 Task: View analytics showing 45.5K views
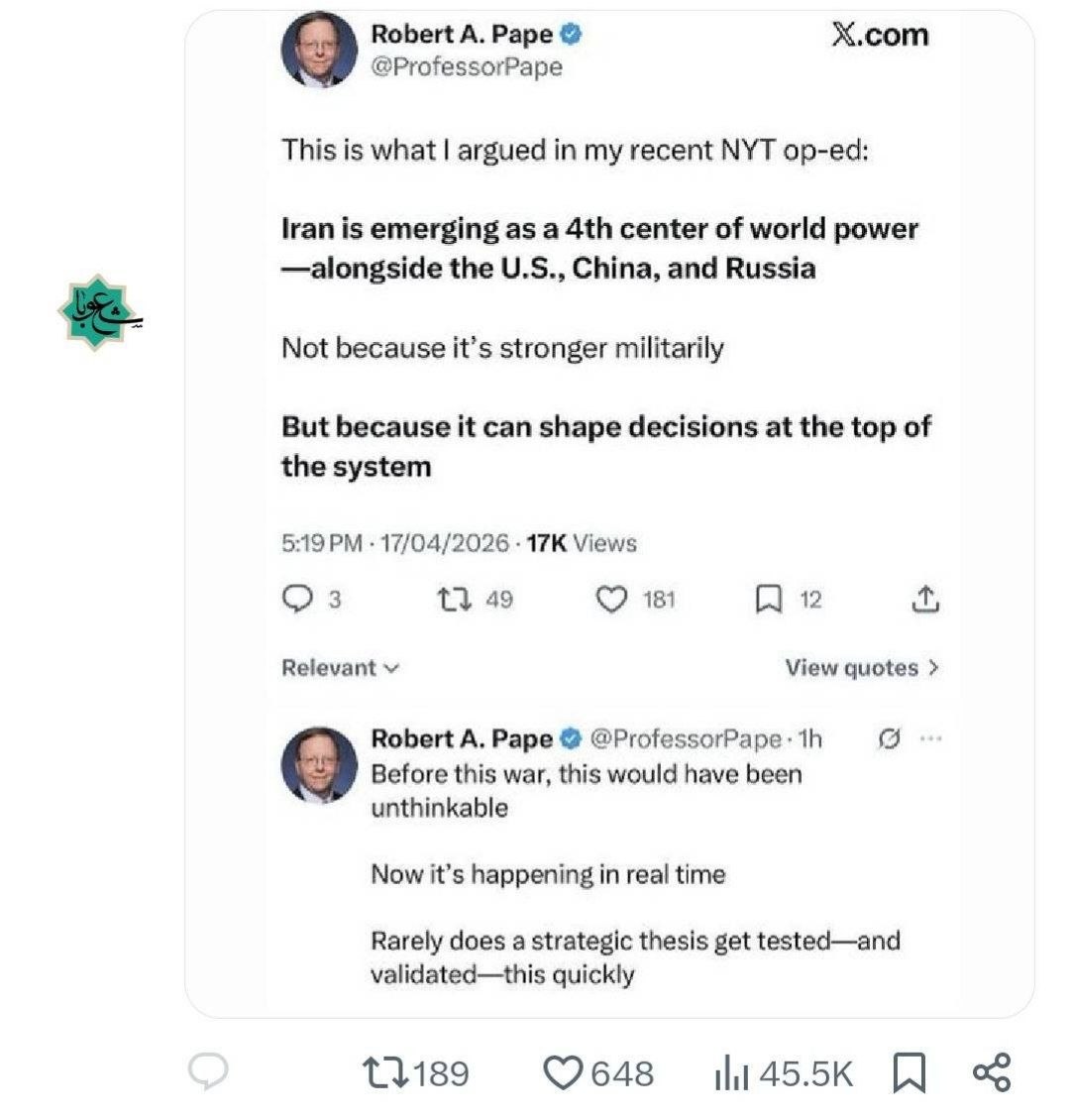tap(731, 1073)
